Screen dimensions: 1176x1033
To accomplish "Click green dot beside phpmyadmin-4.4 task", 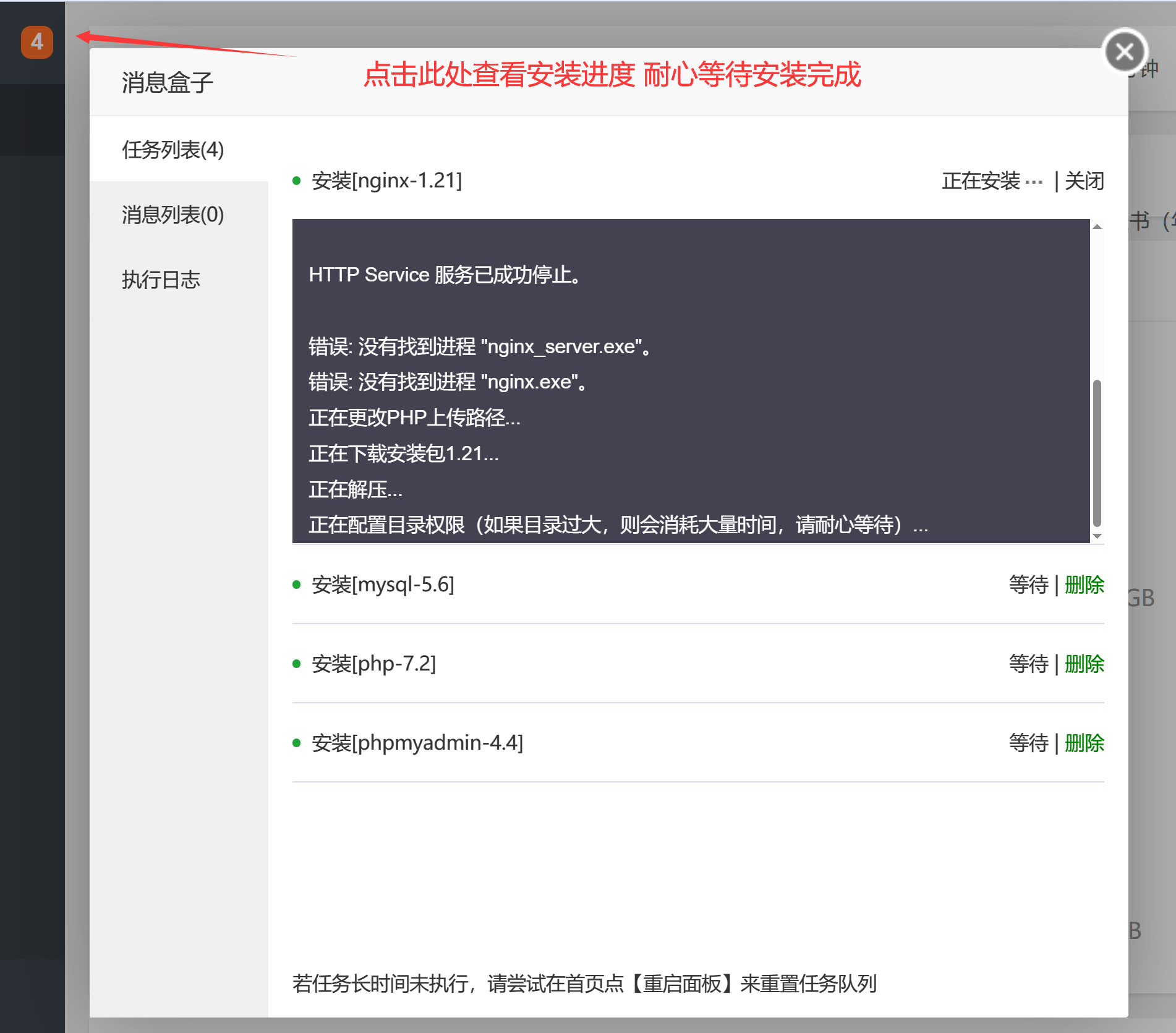I will point(297,743).
